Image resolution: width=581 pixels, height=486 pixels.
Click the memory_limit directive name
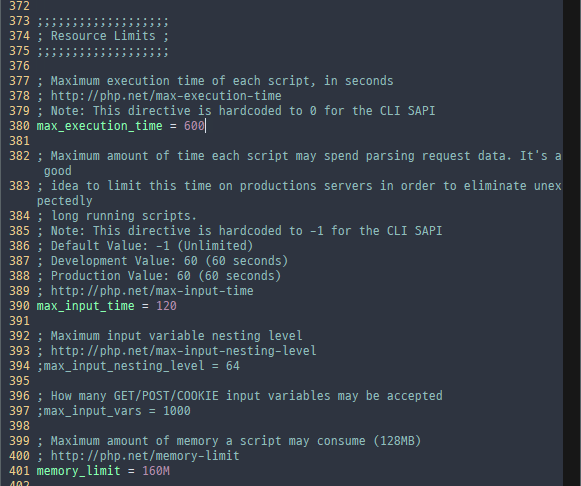79,471
